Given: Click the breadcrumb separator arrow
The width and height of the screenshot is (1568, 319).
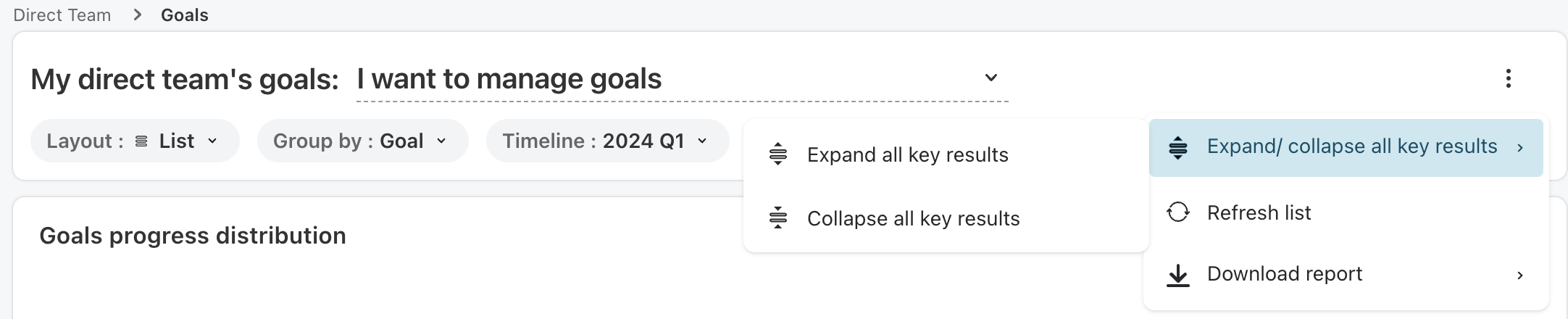Looking at the screenshot, I should point(137,15).
